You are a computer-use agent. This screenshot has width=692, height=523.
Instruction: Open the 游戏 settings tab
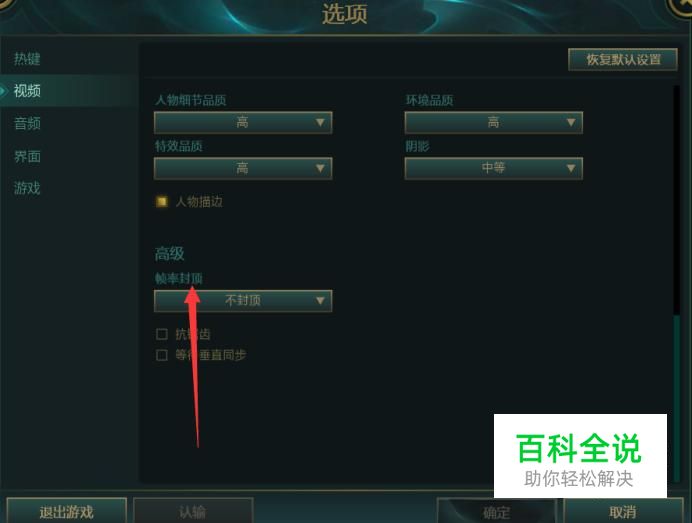pyautogui.click(x=27, y=188)
